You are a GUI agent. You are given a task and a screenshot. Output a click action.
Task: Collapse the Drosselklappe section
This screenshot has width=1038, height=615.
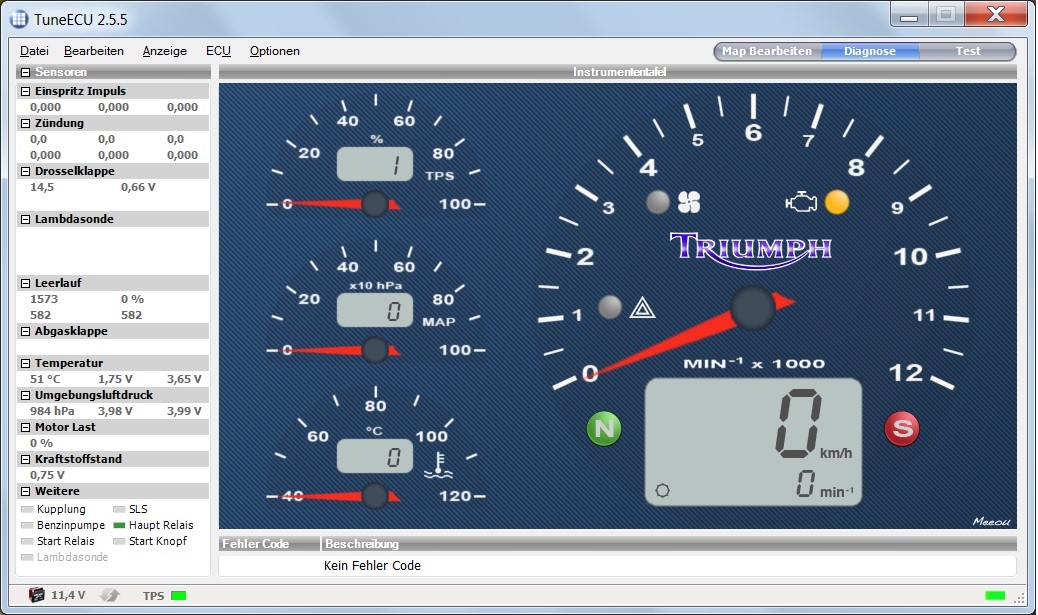(x=25, y=171)
